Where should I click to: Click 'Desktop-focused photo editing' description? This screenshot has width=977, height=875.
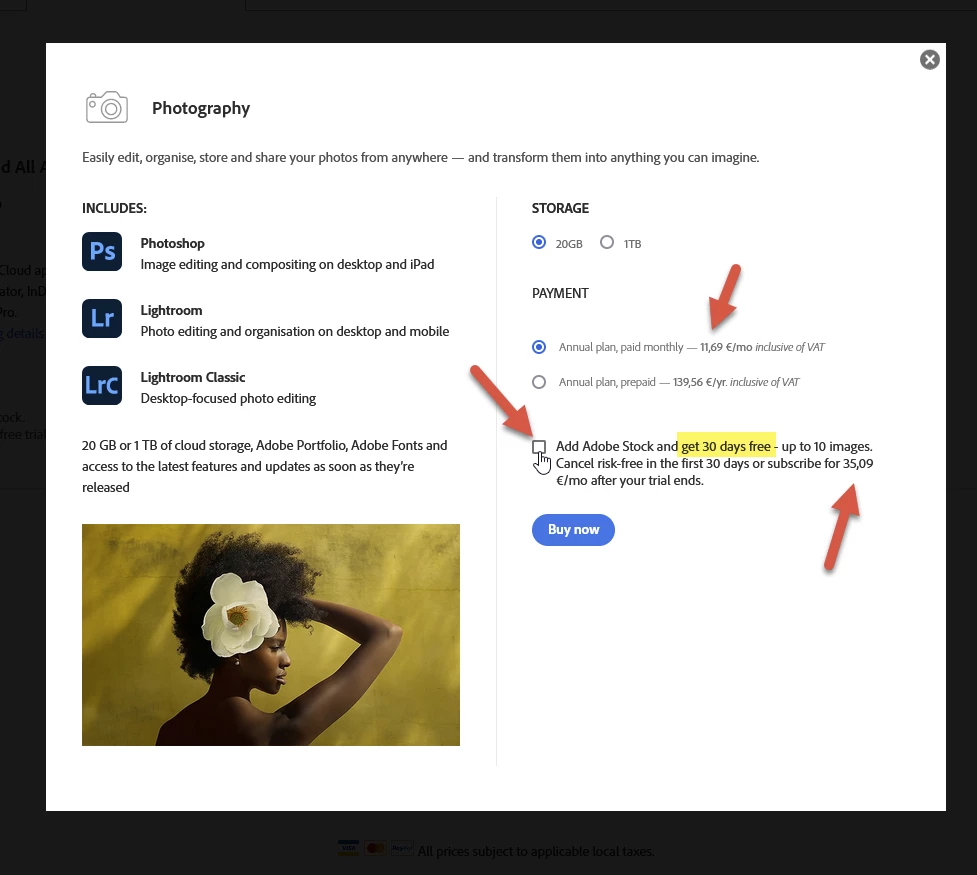coord(228,398)
